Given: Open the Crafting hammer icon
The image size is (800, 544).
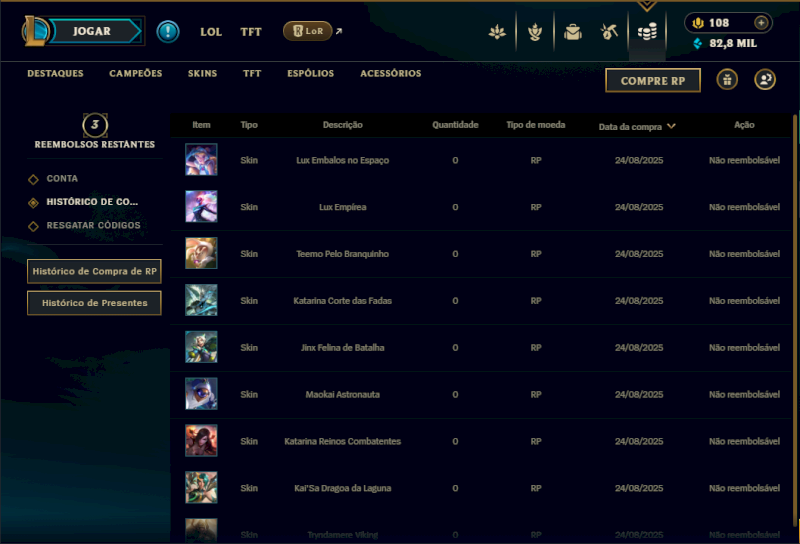Looking at the screenshot, I should (609, 32).
